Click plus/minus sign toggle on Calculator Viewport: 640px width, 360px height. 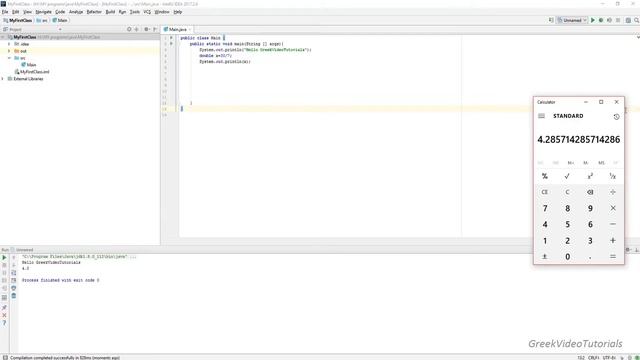pos(545,257)
